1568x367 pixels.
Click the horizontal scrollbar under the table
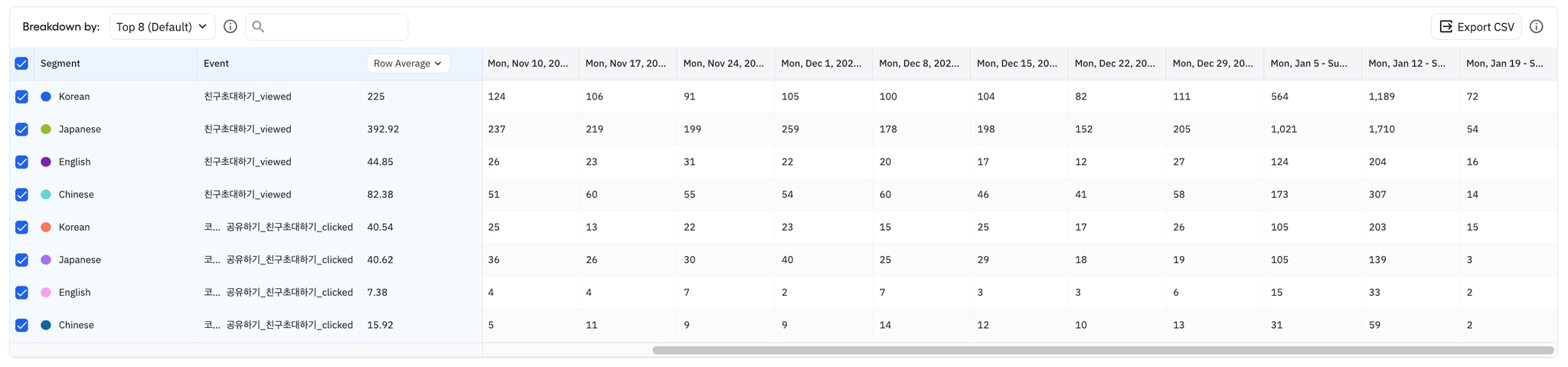tap(1102, 350)
